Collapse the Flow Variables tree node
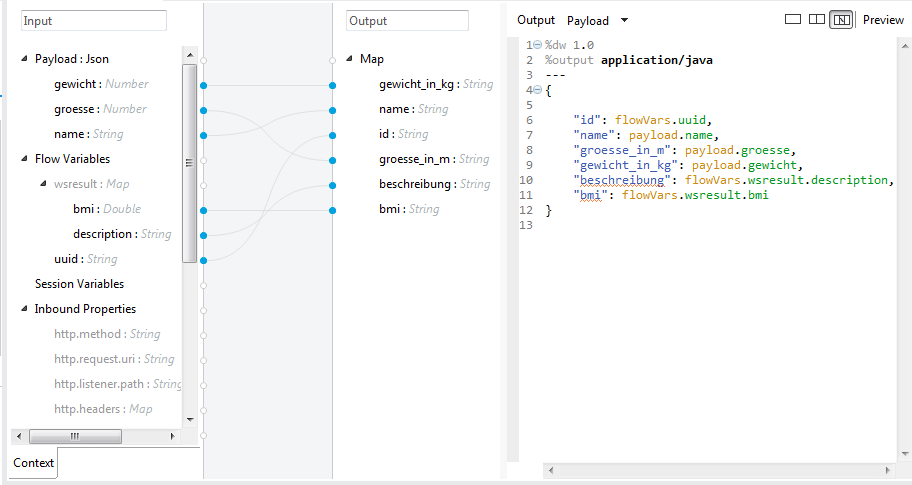Viewport: 912px width, 485px height. (24, 159)
